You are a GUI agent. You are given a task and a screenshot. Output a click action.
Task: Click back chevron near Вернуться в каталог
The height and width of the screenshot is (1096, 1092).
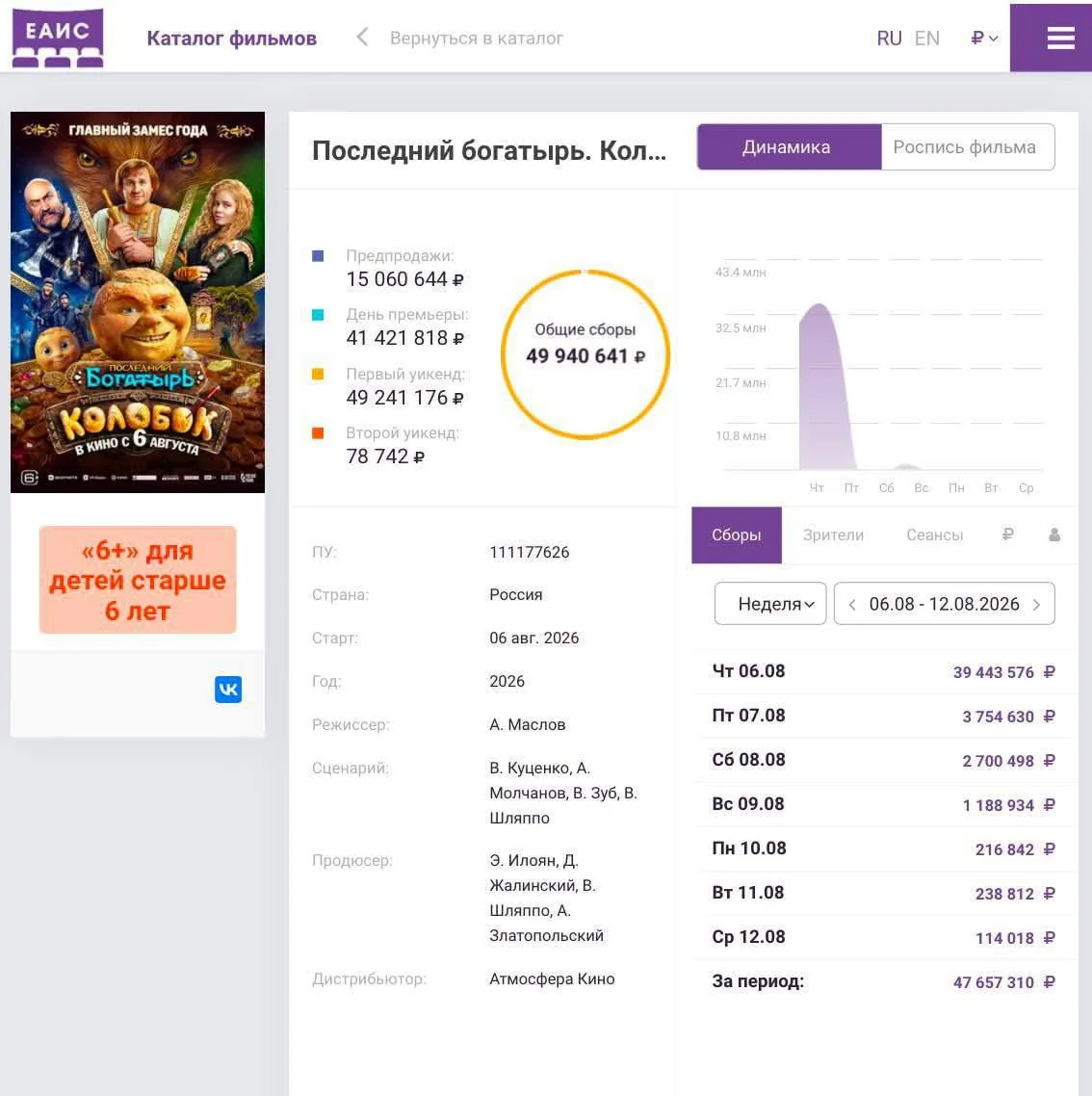tap(361, 37)
